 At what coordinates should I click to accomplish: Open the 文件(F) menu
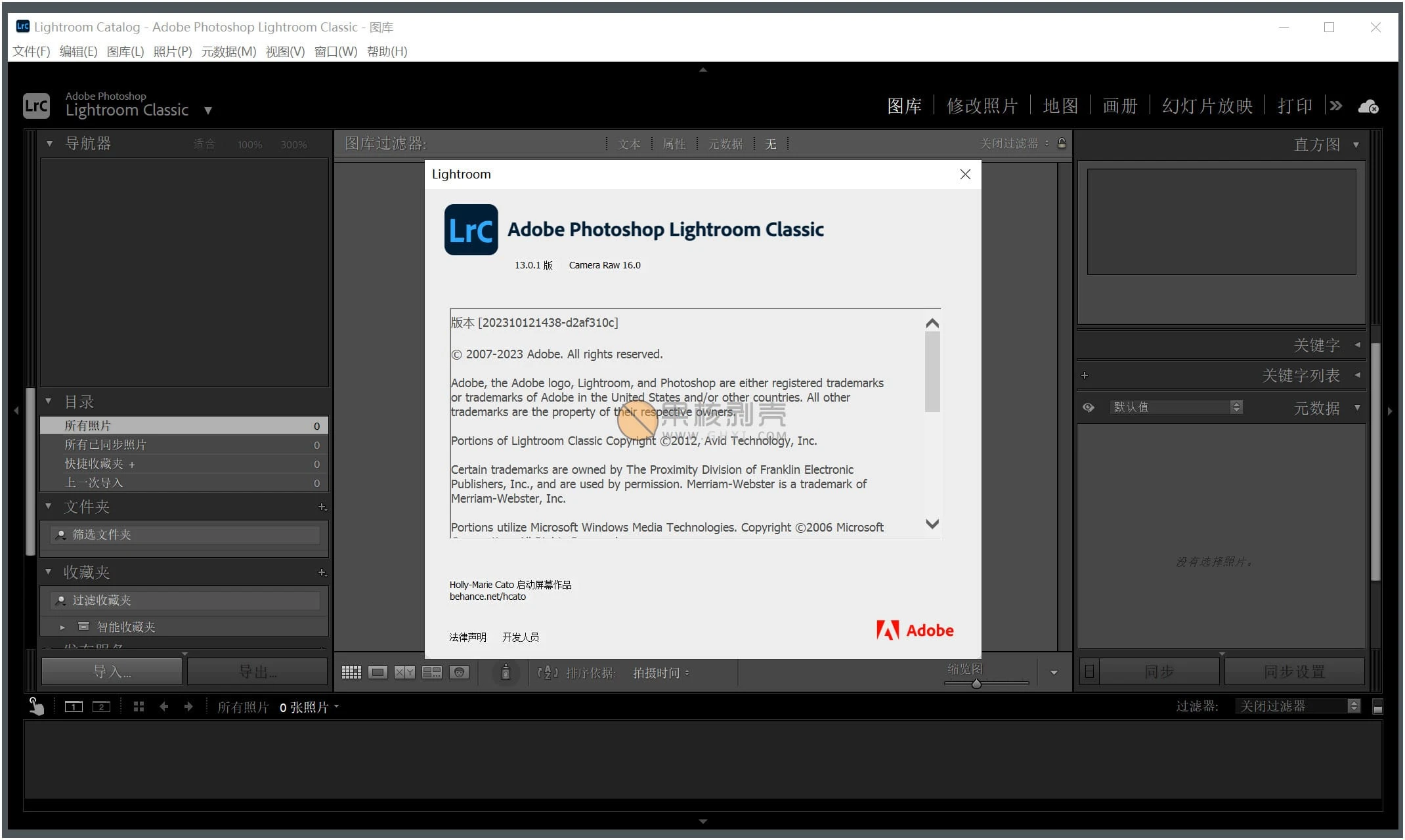[x=32, y=51]
